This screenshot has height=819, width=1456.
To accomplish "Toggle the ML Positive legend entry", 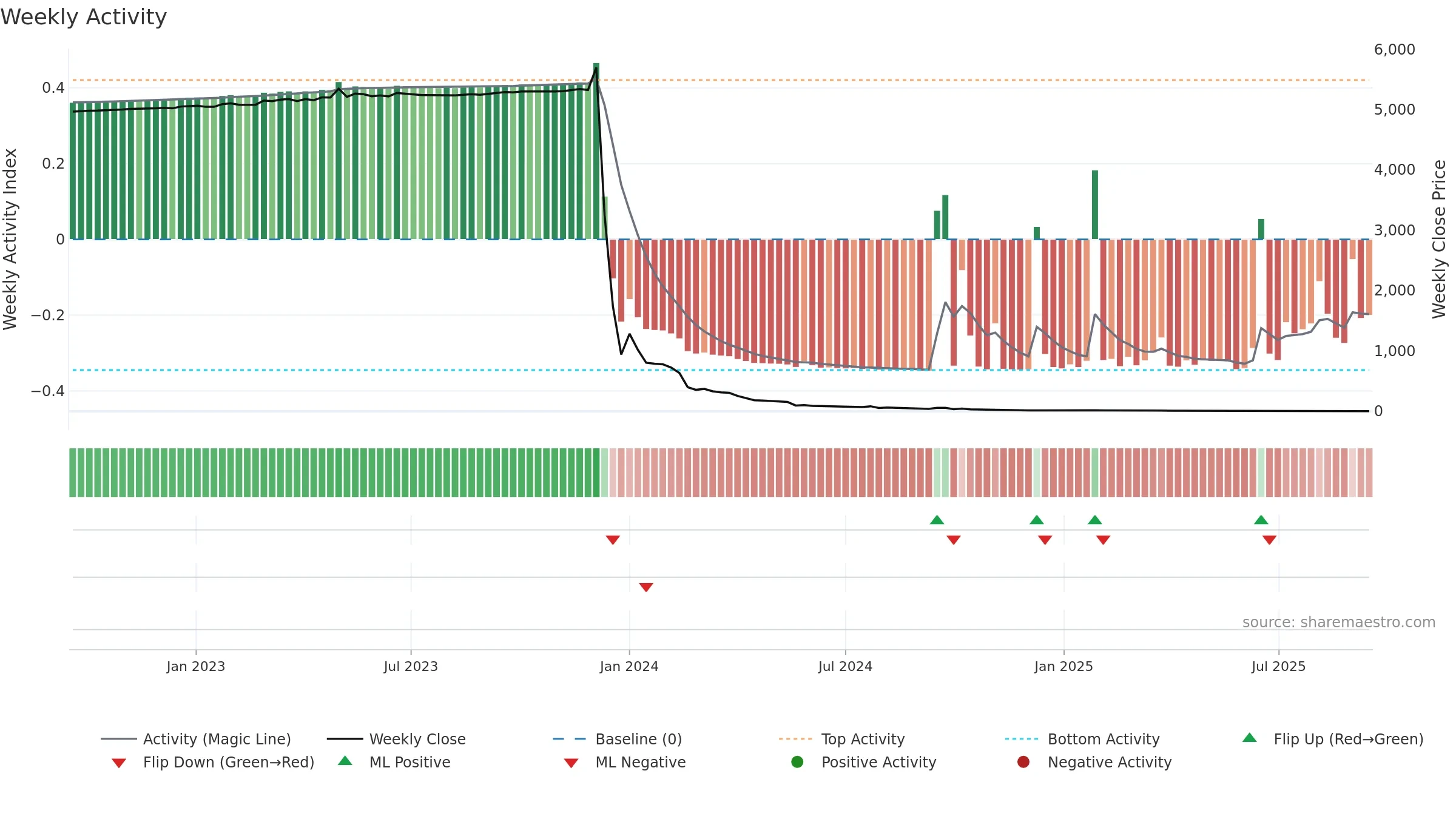I will coord(394,762).
